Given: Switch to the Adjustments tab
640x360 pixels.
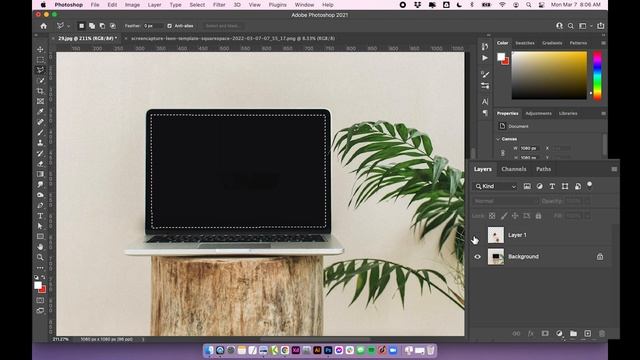Looking at the screenshot, I should click(x=538, y=113).
